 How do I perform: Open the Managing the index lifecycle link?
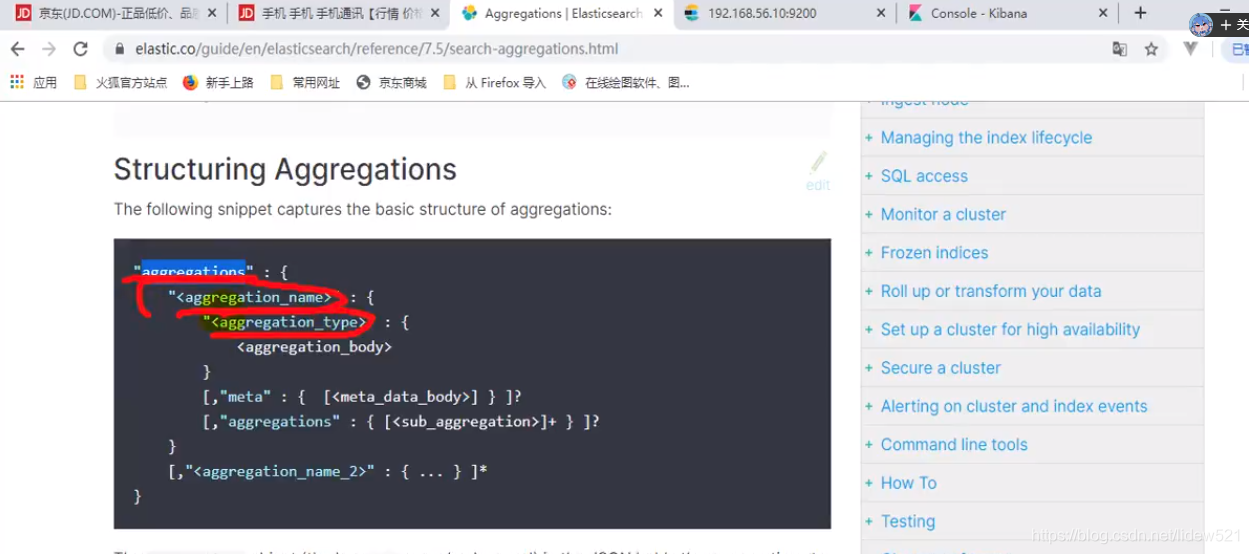coord(986,138)
